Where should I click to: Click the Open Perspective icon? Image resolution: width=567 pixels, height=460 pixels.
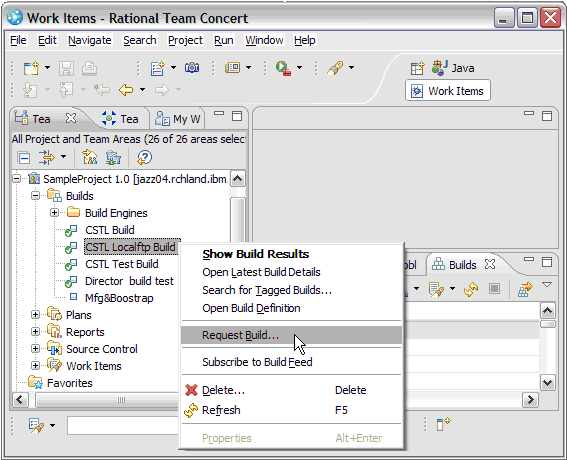point(417,68)
